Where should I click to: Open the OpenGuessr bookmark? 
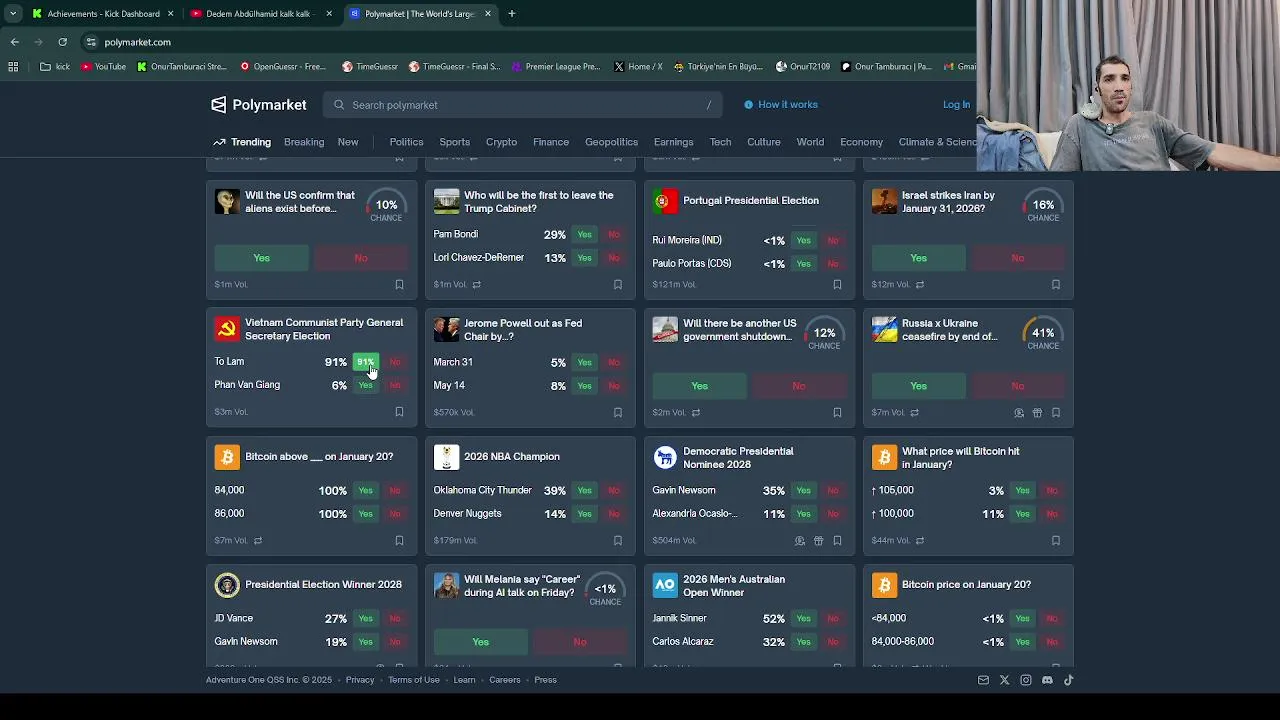point(283,67)
